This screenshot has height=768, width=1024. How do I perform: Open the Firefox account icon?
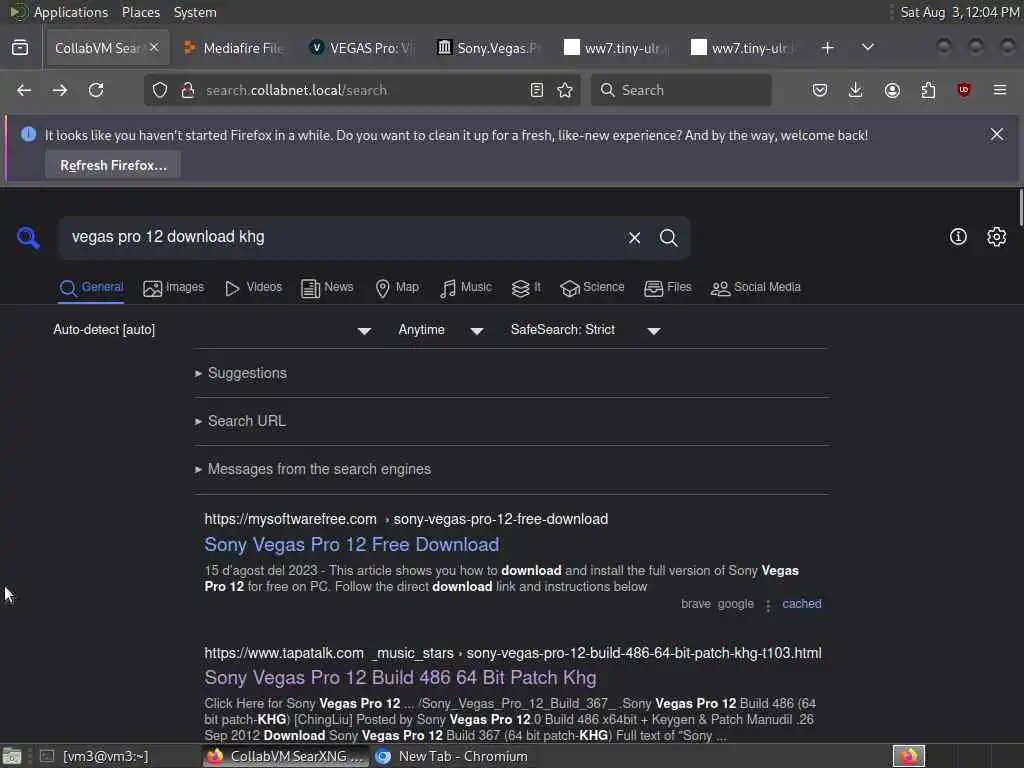pos(892,90)
